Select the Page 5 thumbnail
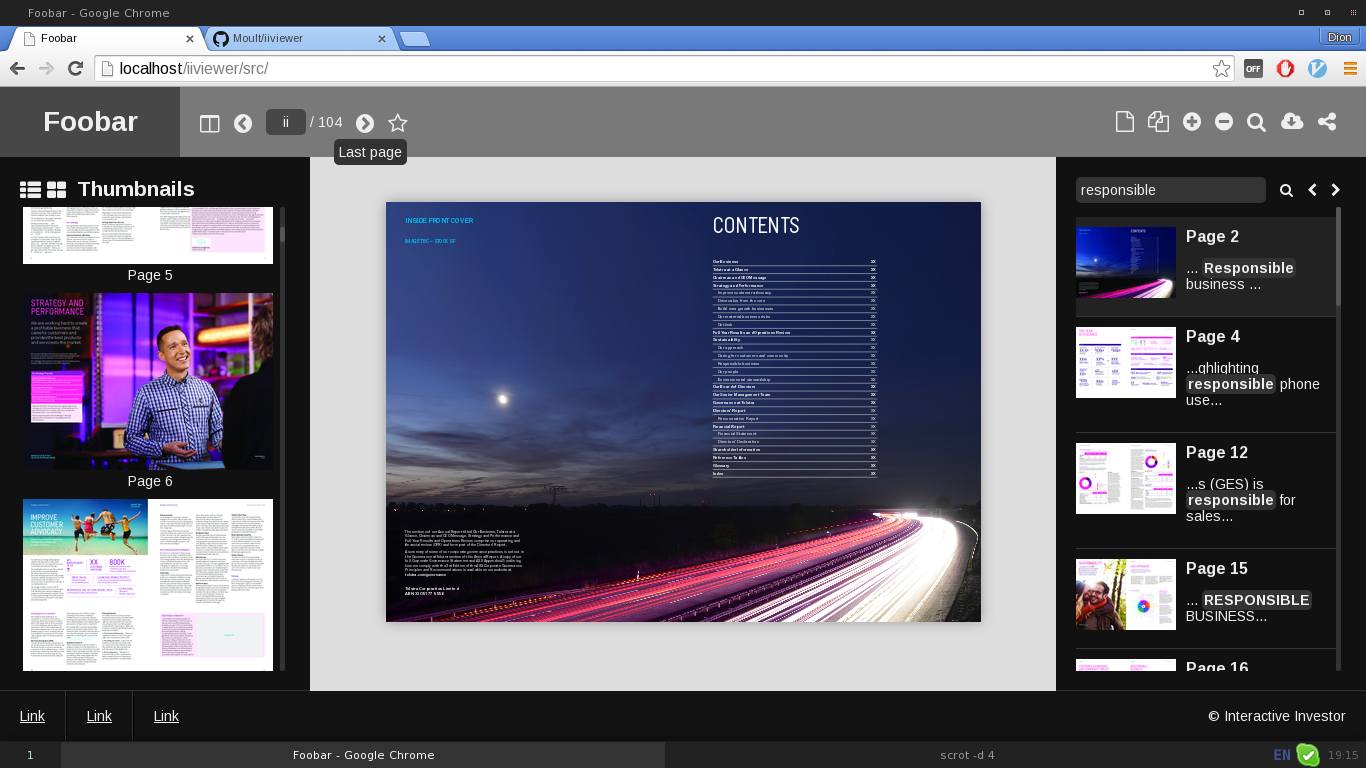Screen dimensions: 1366x768 coord(148,236)
